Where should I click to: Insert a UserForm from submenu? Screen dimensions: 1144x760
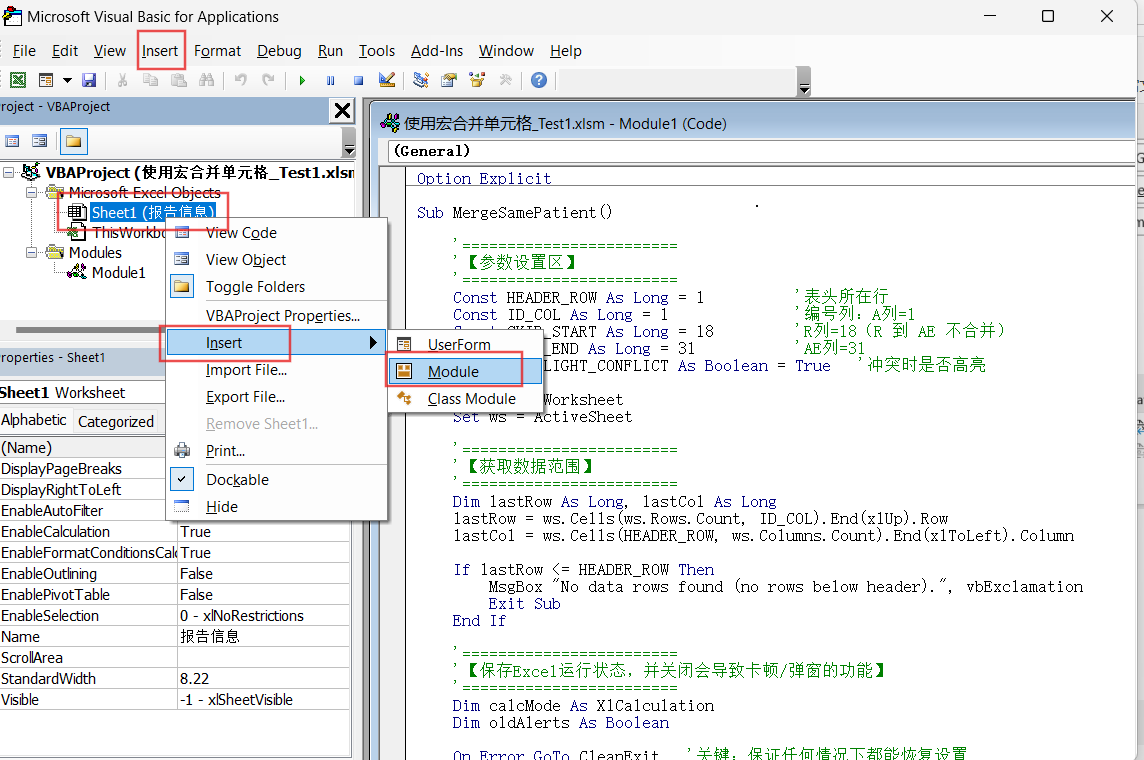[x=465, y=344]
